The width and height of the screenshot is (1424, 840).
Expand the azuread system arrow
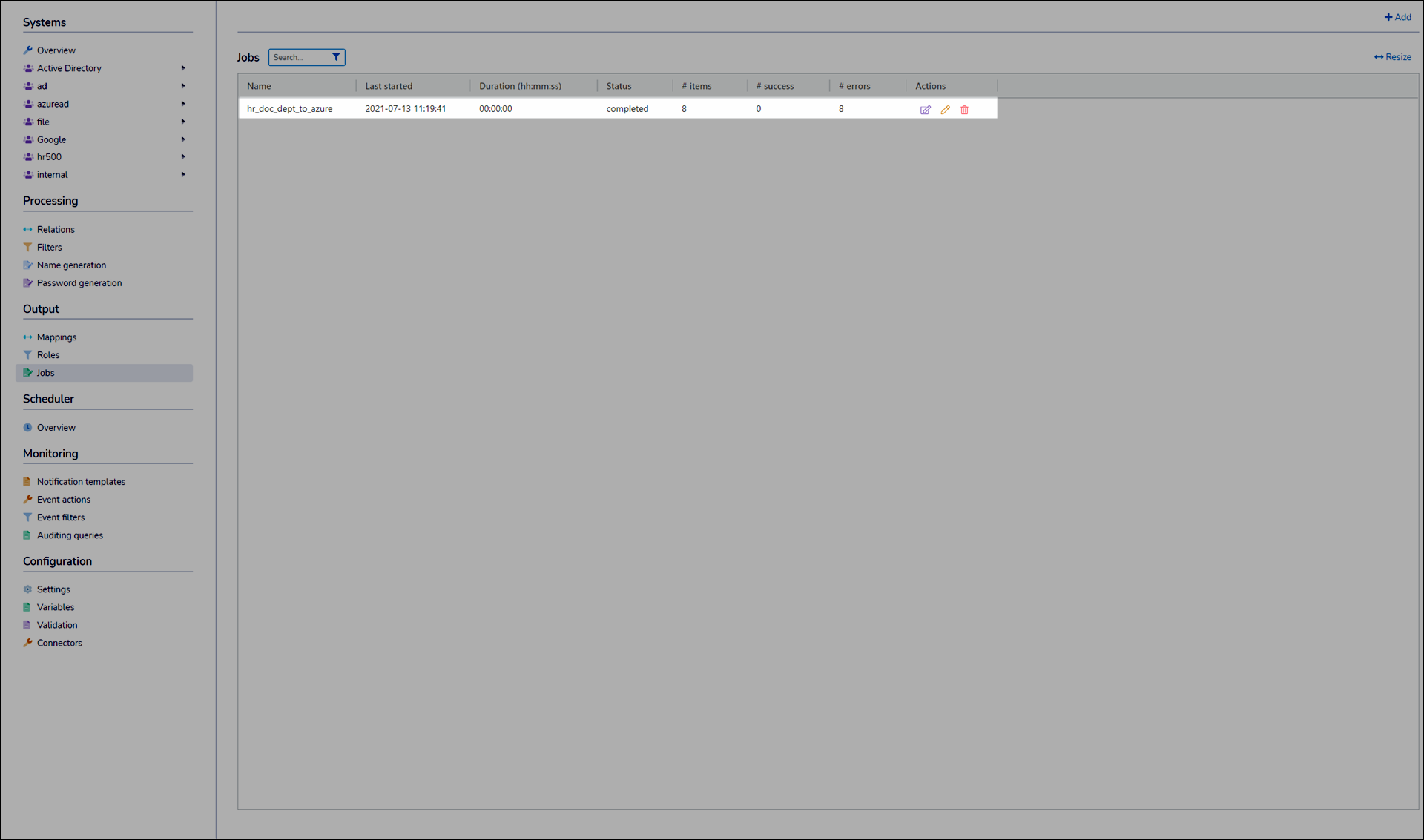tap(183, 104)
